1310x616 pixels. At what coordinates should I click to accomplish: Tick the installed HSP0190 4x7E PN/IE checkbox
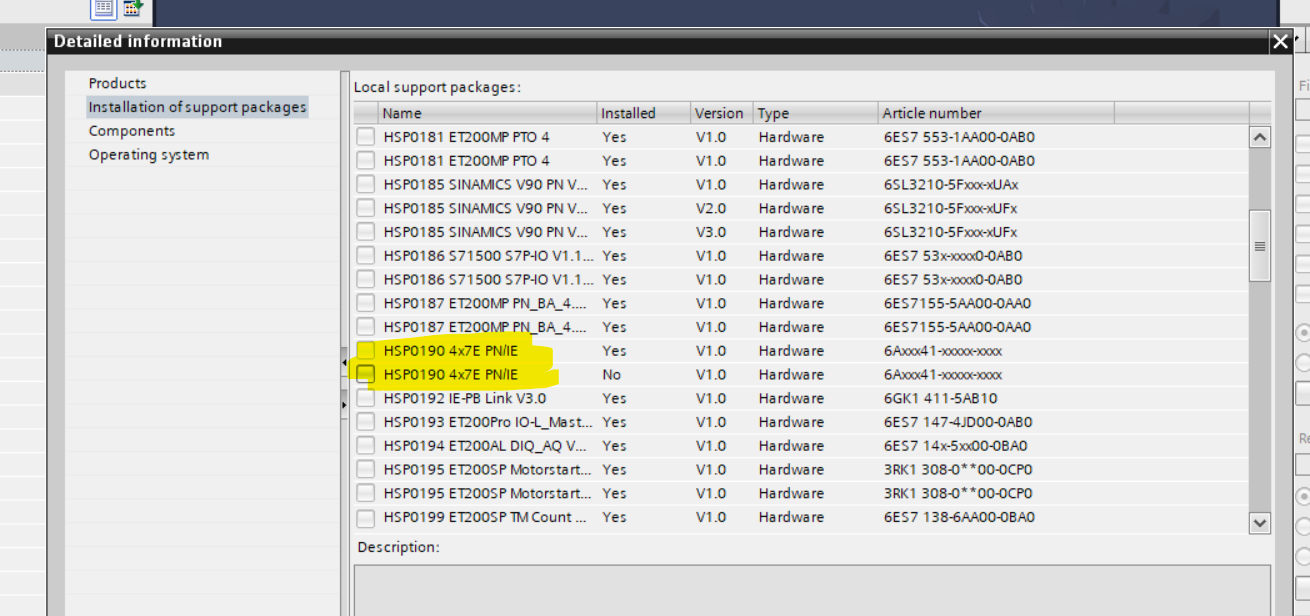(x=366, y=351)
